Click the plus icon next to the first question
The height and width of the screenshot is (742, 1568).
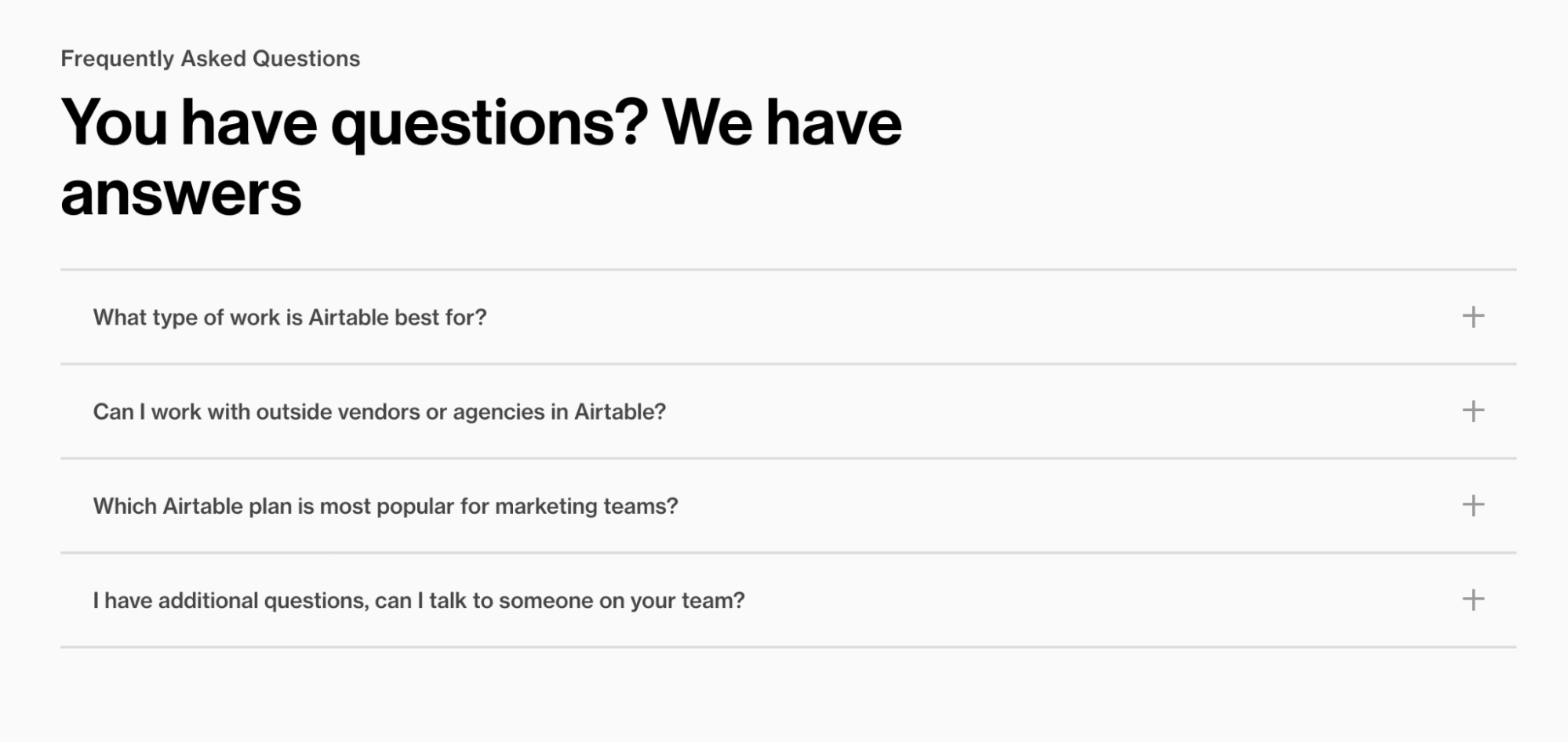[x=1474, y=318]
